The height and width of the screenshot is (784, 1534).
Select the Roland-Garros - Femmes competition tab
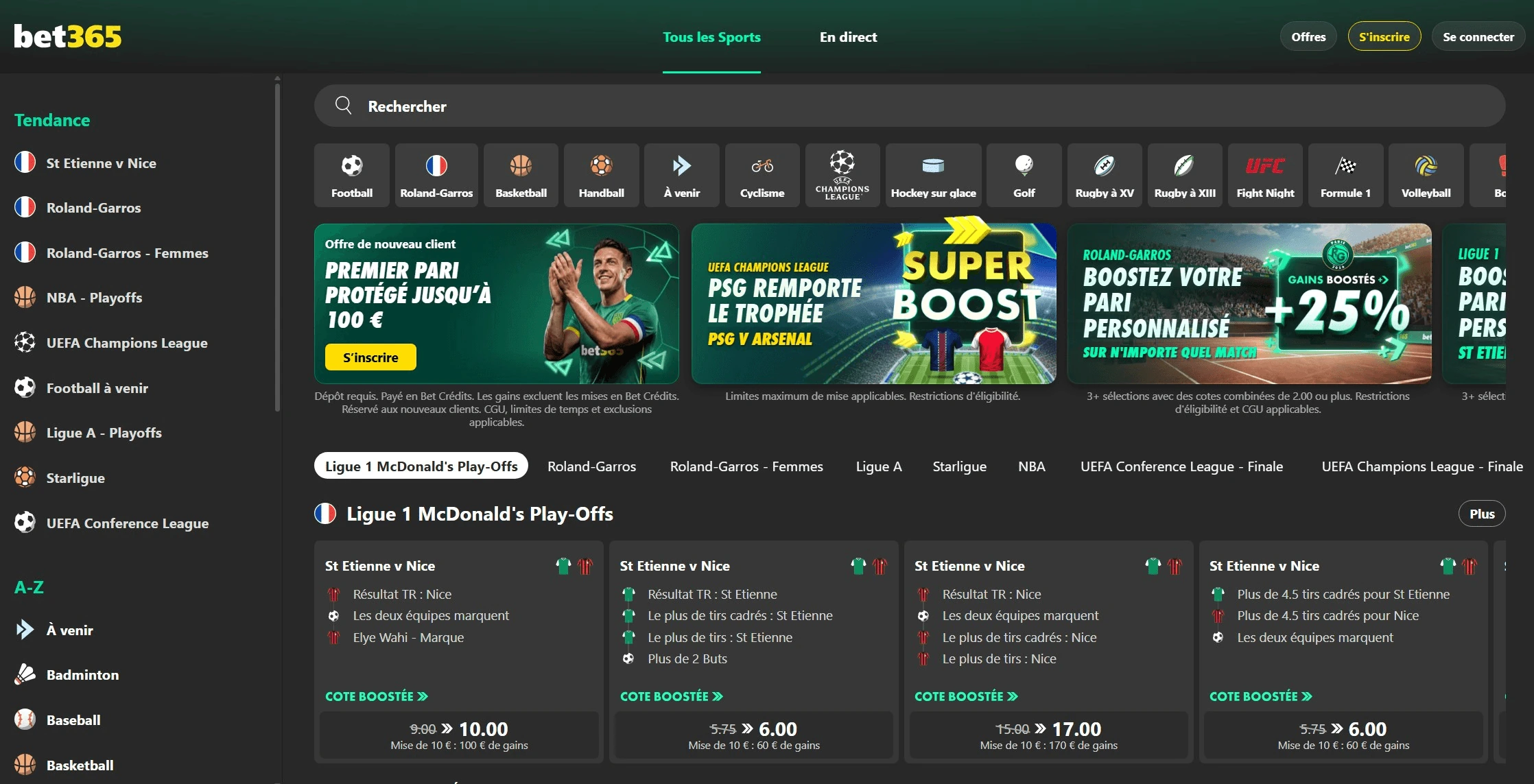pyautogui.click(x=746, y=466)
